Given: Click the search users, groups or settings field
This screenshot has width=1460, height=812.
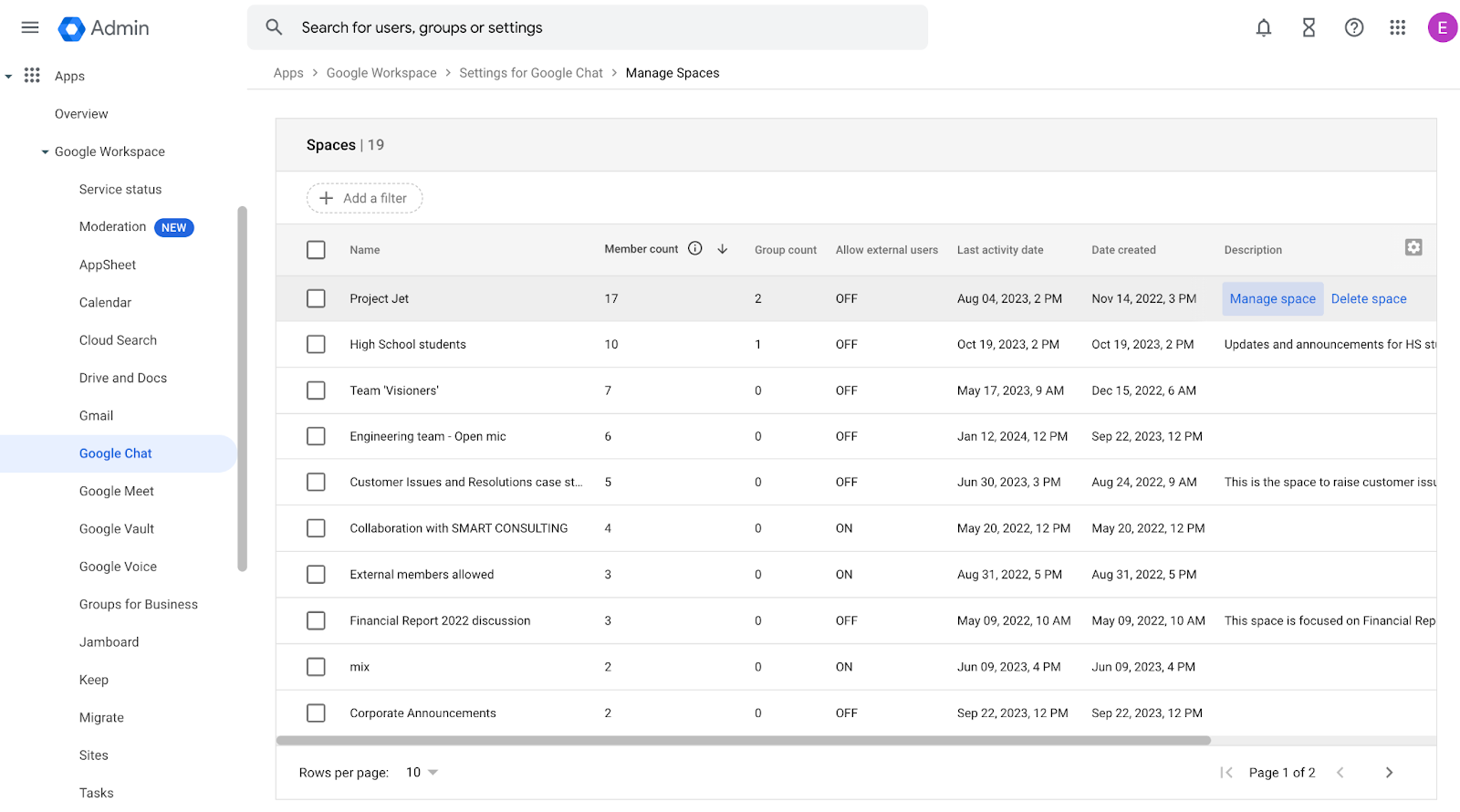Looking at the screenshot, I should point(602,27).
